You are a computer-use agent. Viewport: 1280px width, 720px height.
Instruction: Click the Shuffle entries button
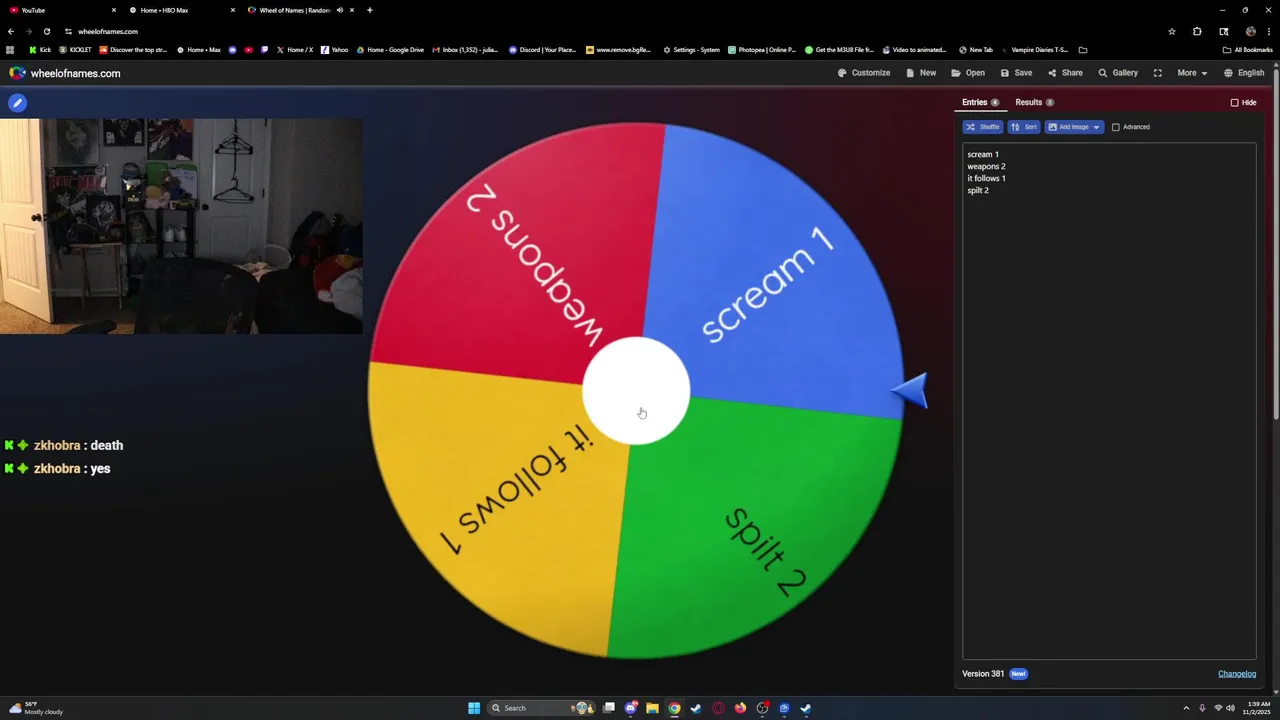[x=982, y=127]
